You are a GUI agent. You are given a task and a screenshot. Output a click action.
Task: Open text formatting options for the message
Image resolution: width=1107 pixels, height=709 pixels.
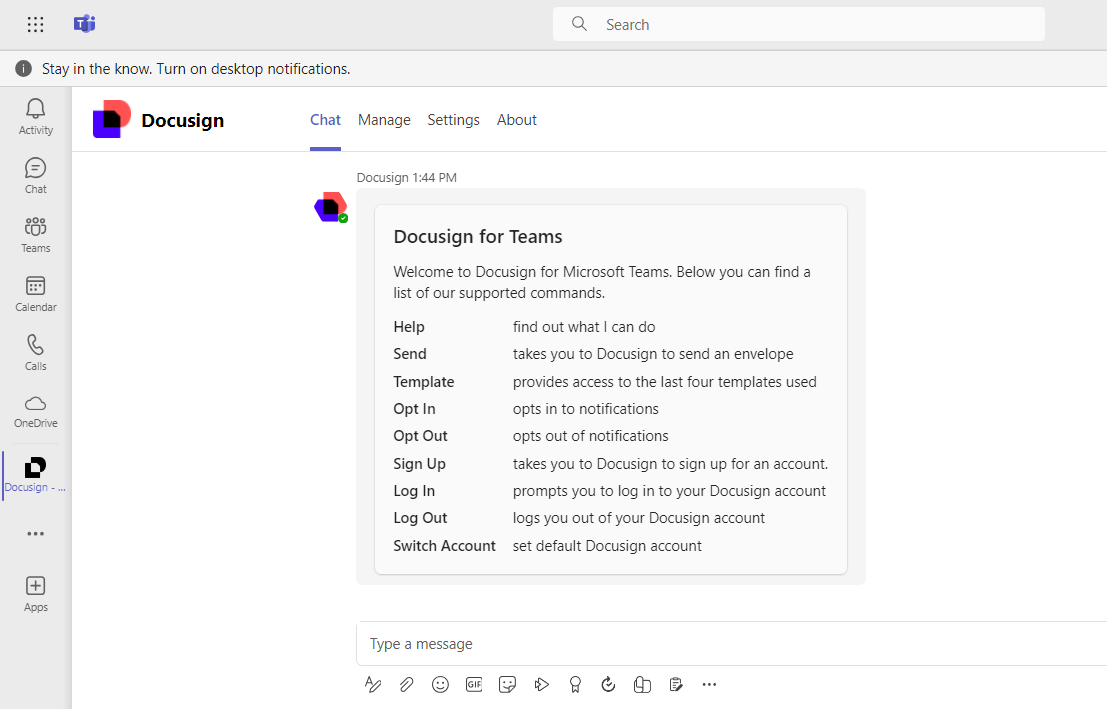(373, 684)
